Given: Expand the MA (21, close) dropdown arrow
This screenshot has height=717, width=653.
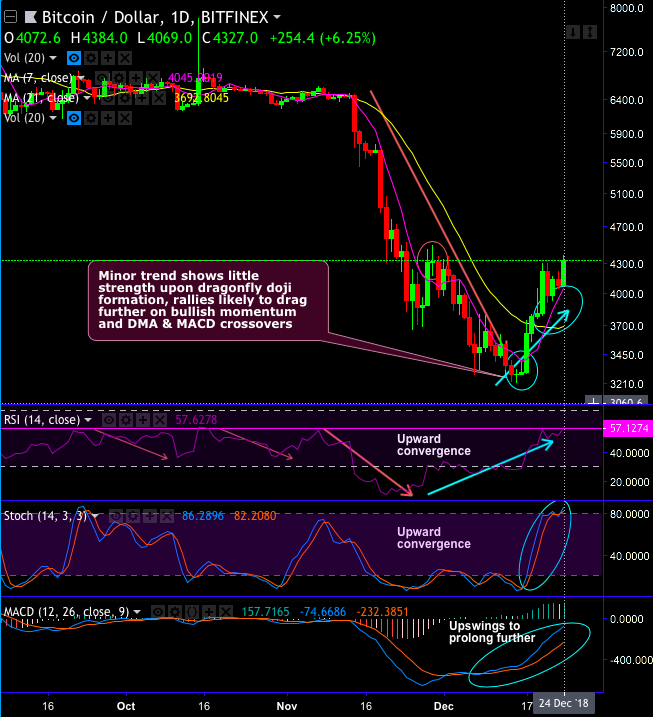Looking at the screenshot, I should click(86, 98).
